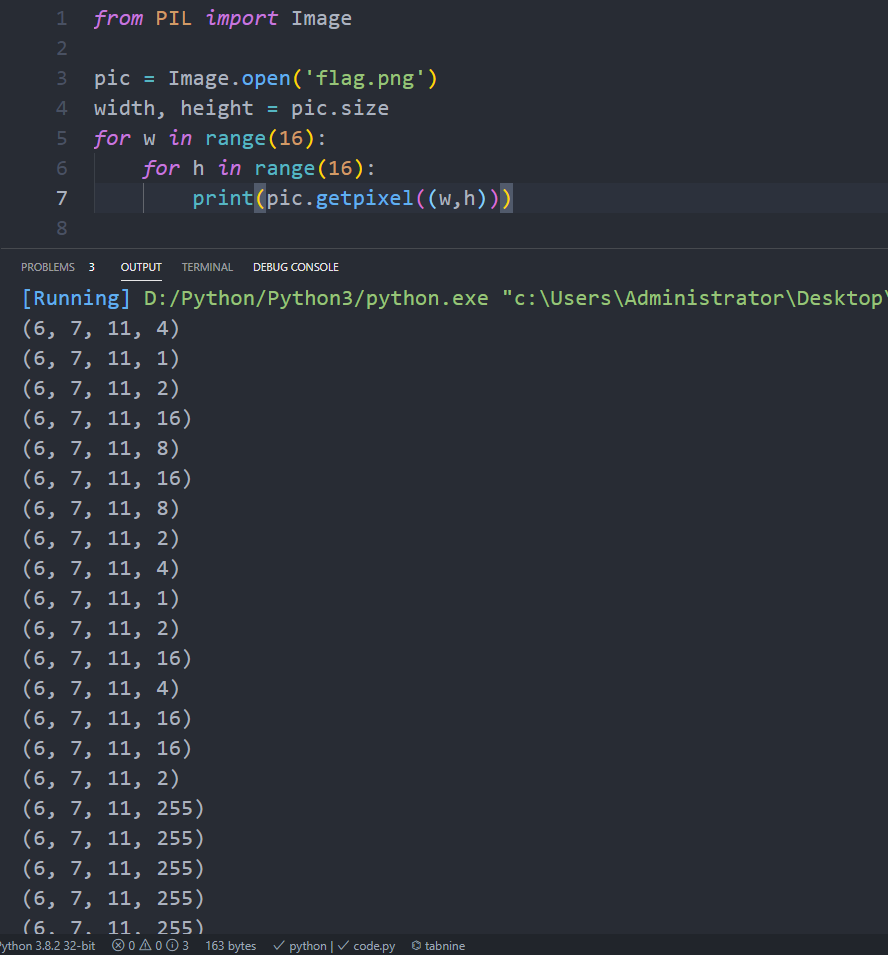Select the Python 3.8.2 32-bit interpreter entry
Screen dimensions: 888x955
coord(48,945)
